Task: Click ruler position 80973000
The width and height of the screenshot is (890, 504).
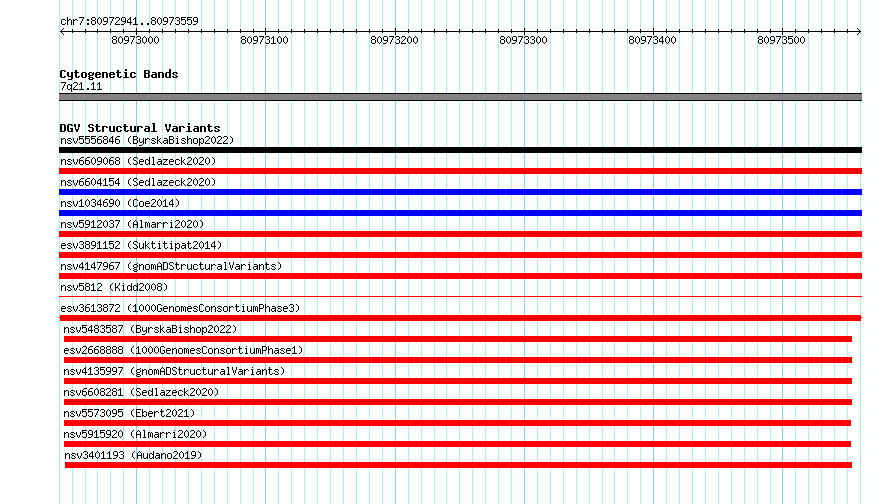Action: tap(136, 40)
